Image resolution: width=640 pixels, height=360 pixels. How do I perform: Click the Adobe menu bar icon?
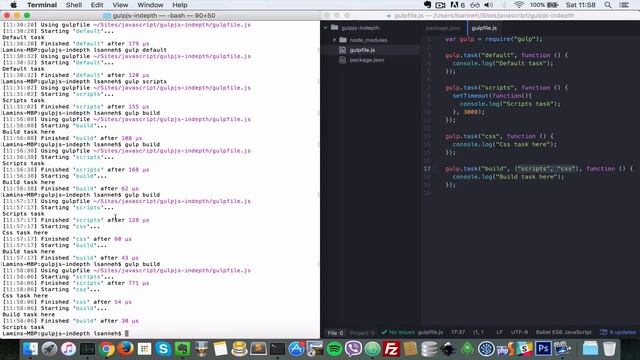click(457, 5)
